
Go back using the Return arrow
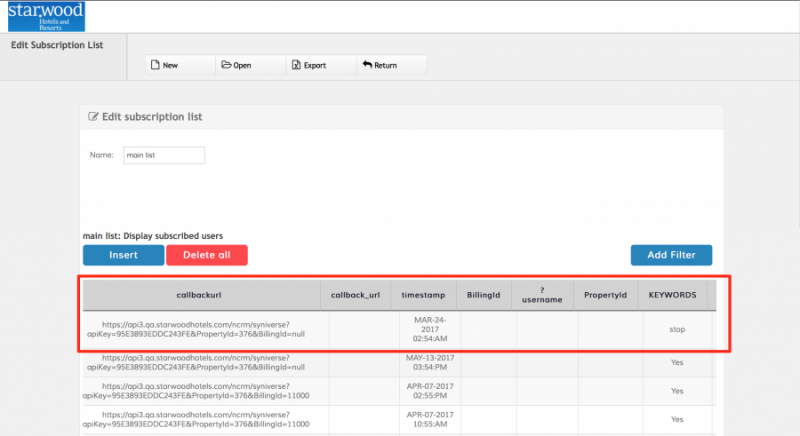click(367, 65)
